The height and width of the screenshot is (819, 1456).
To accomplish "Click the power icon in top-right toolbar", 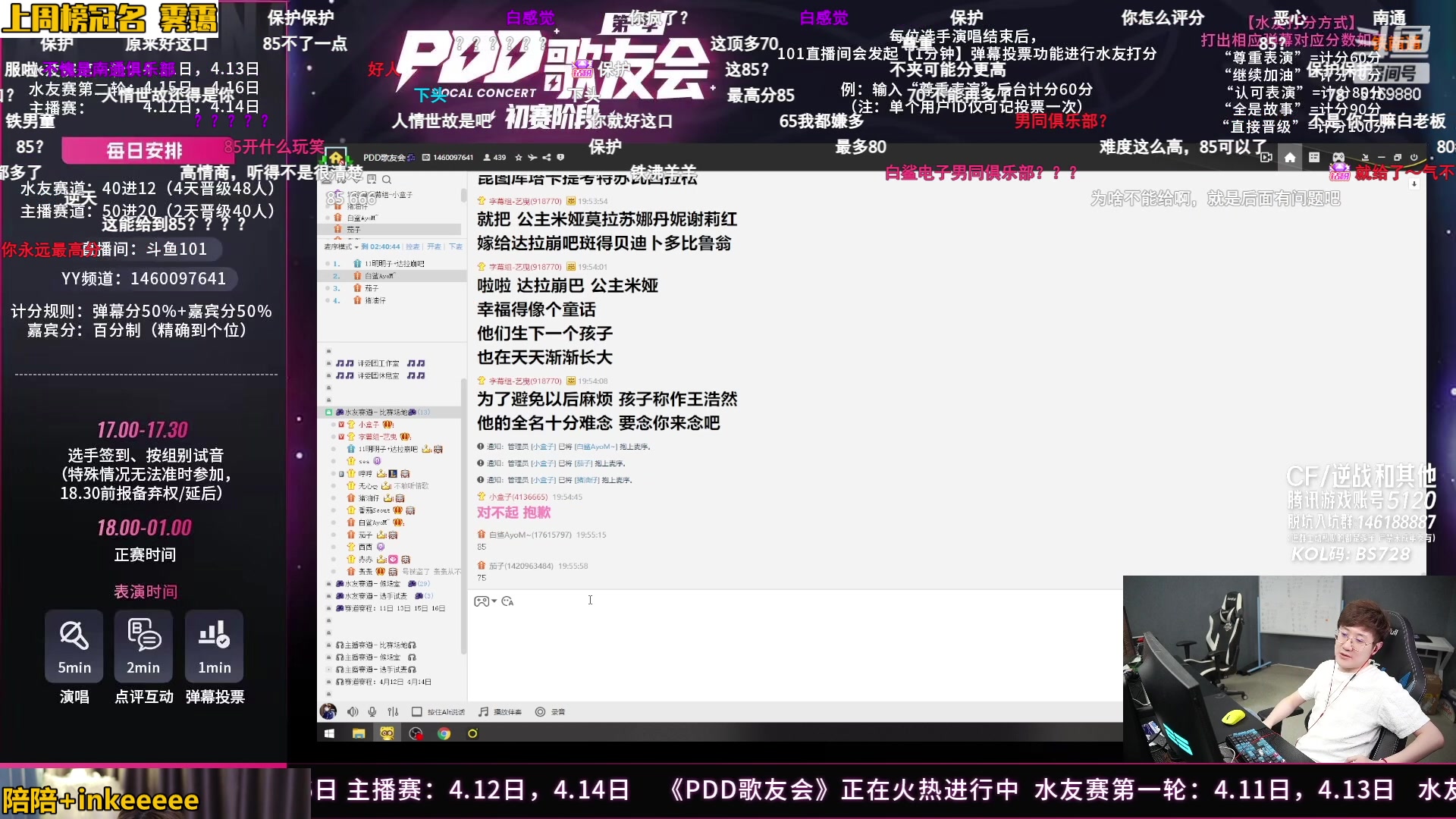I will point(1414,158).
